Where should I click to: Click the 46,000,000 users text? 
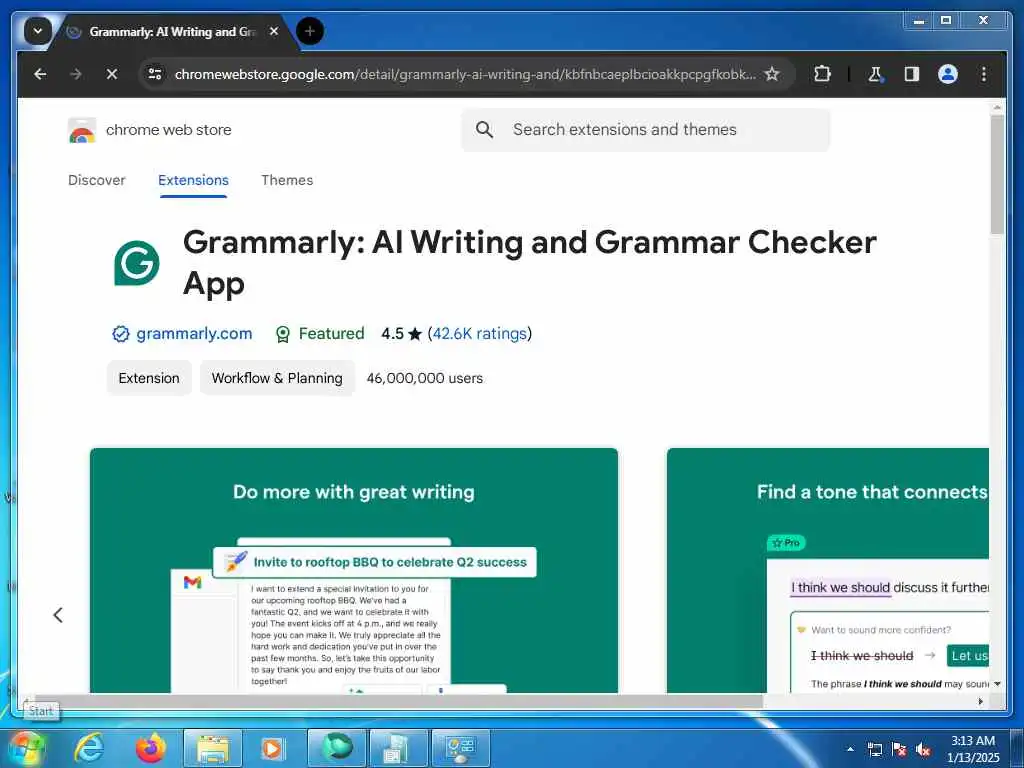[x=424, y=378]
